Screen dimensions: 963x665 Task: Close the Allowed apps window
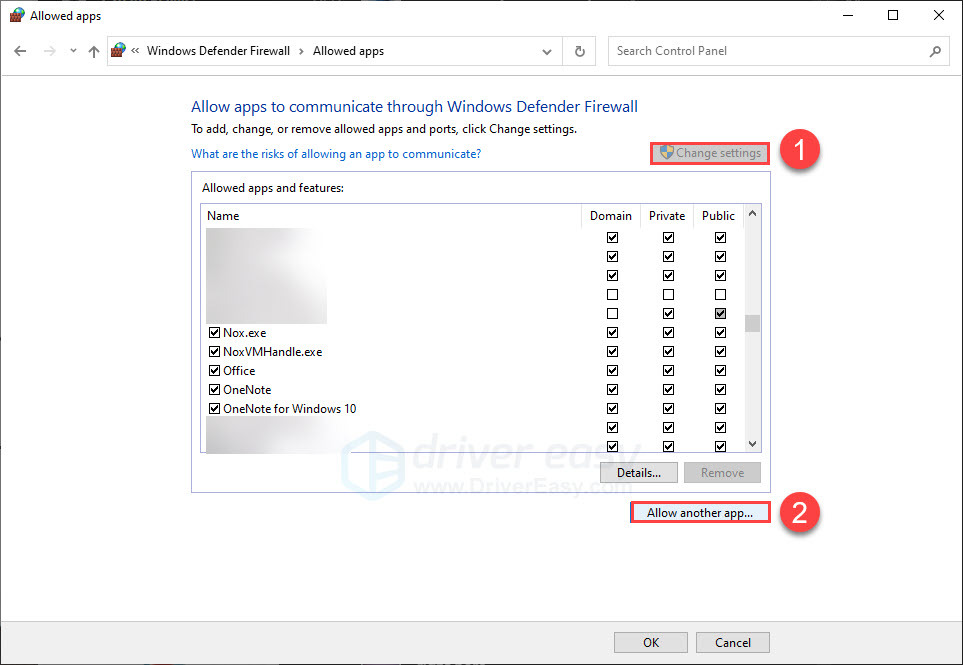(938, 15)
